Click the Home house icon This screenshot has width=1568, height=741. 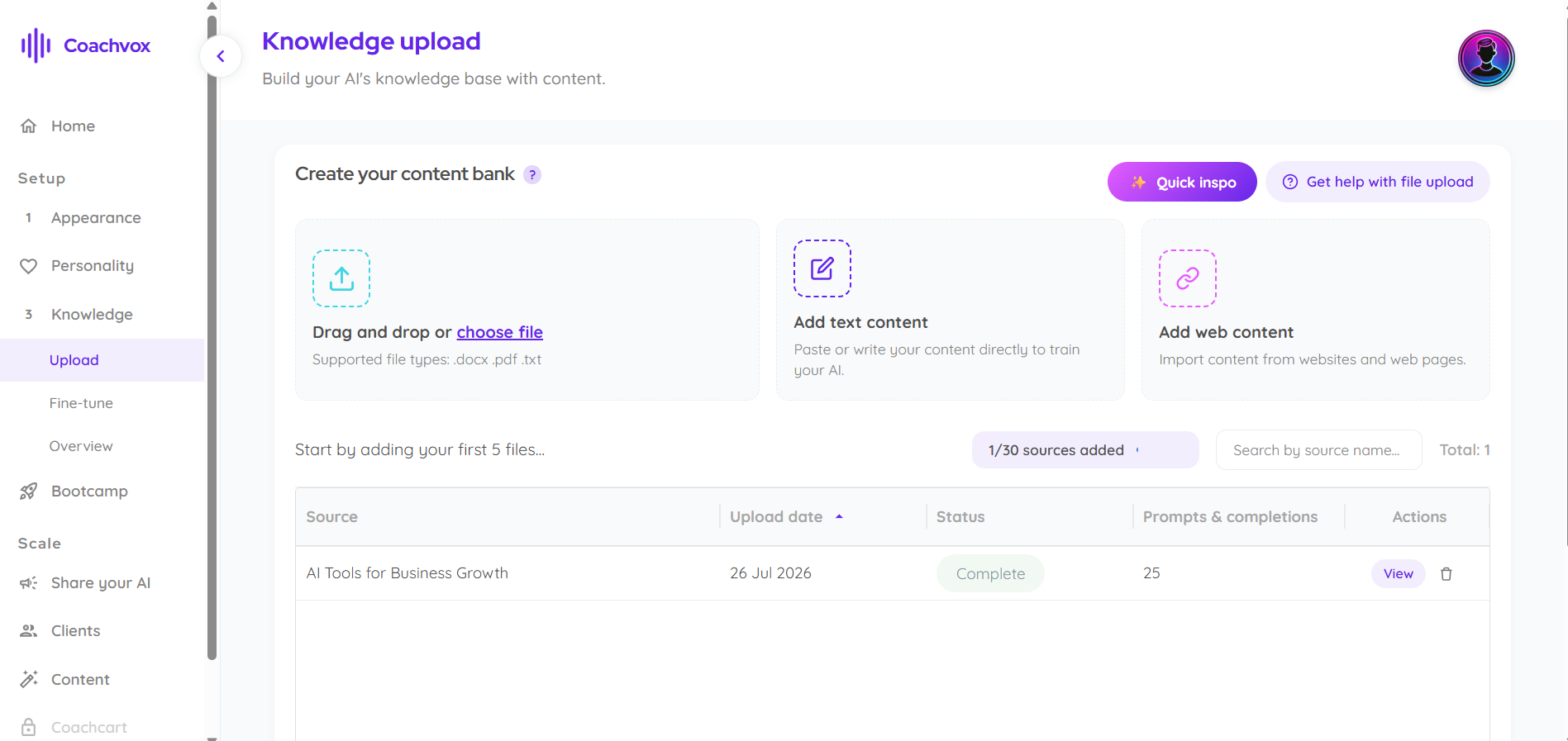point(28,126)
